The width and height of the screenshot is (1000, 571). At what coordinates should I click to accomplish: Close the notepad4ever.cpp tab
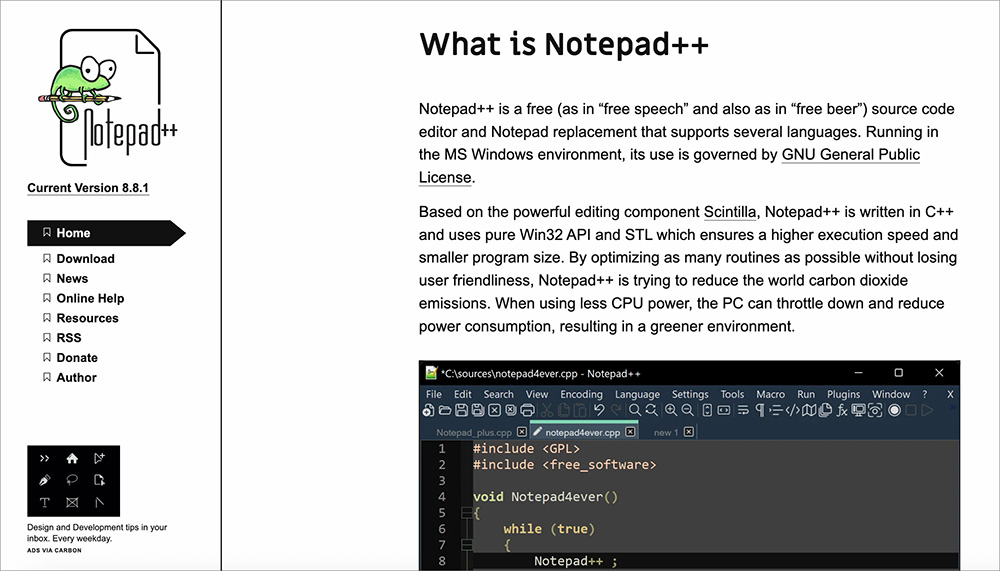coord(630,432)
